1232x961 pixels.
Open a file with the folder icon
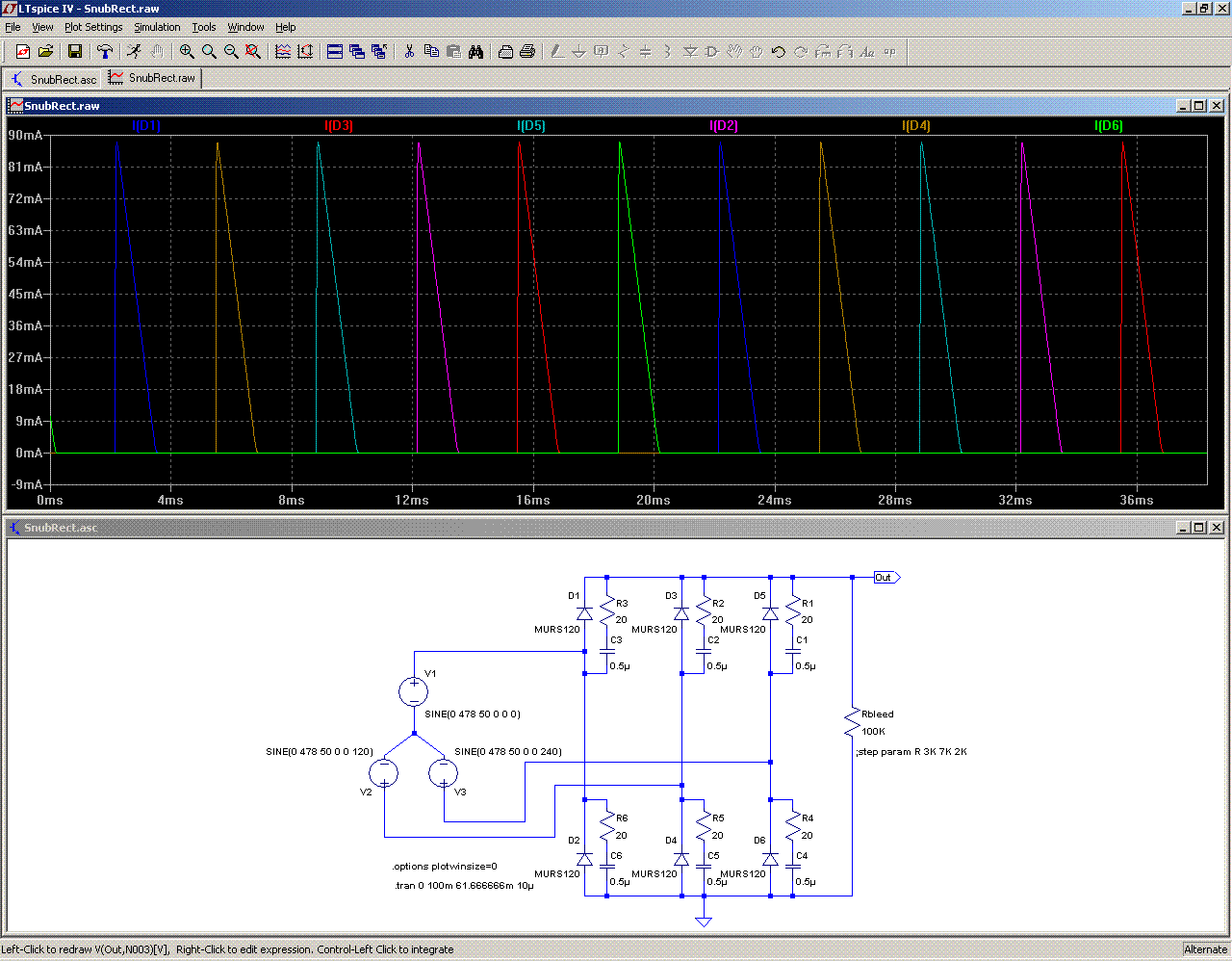click(x=45, y=51)
